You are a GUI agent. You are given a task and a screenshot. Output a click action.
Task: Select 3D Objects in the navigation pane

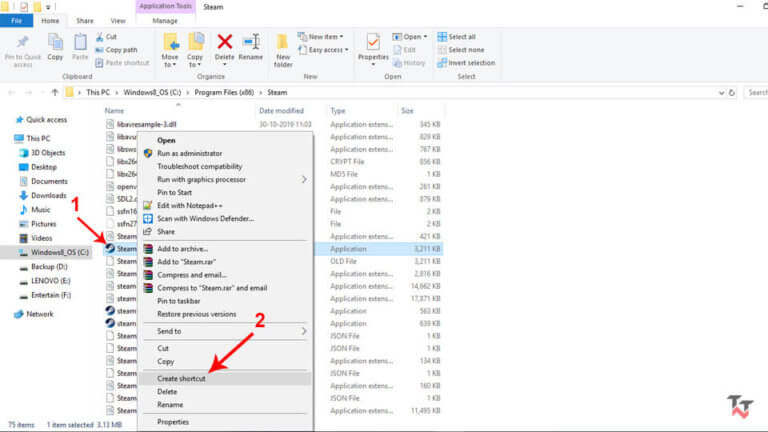(x=42, y=153)
